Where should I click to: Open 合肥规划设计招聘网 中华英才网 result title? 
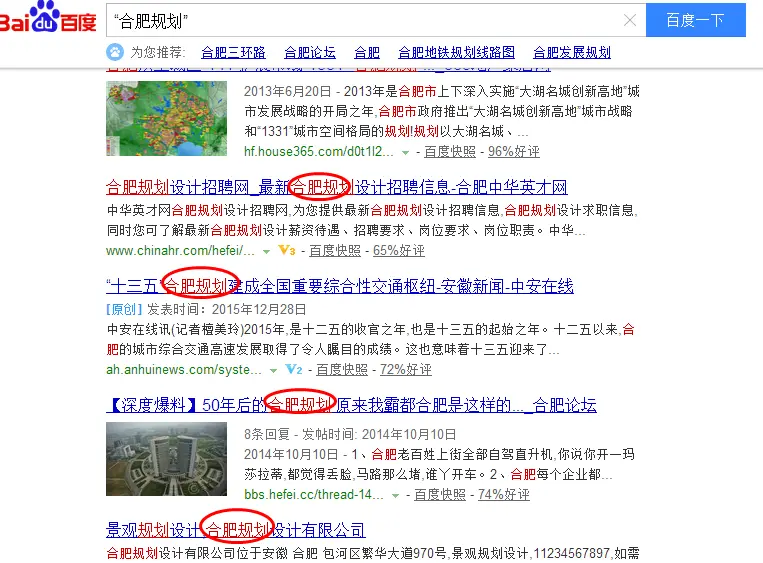click(336, 187)
